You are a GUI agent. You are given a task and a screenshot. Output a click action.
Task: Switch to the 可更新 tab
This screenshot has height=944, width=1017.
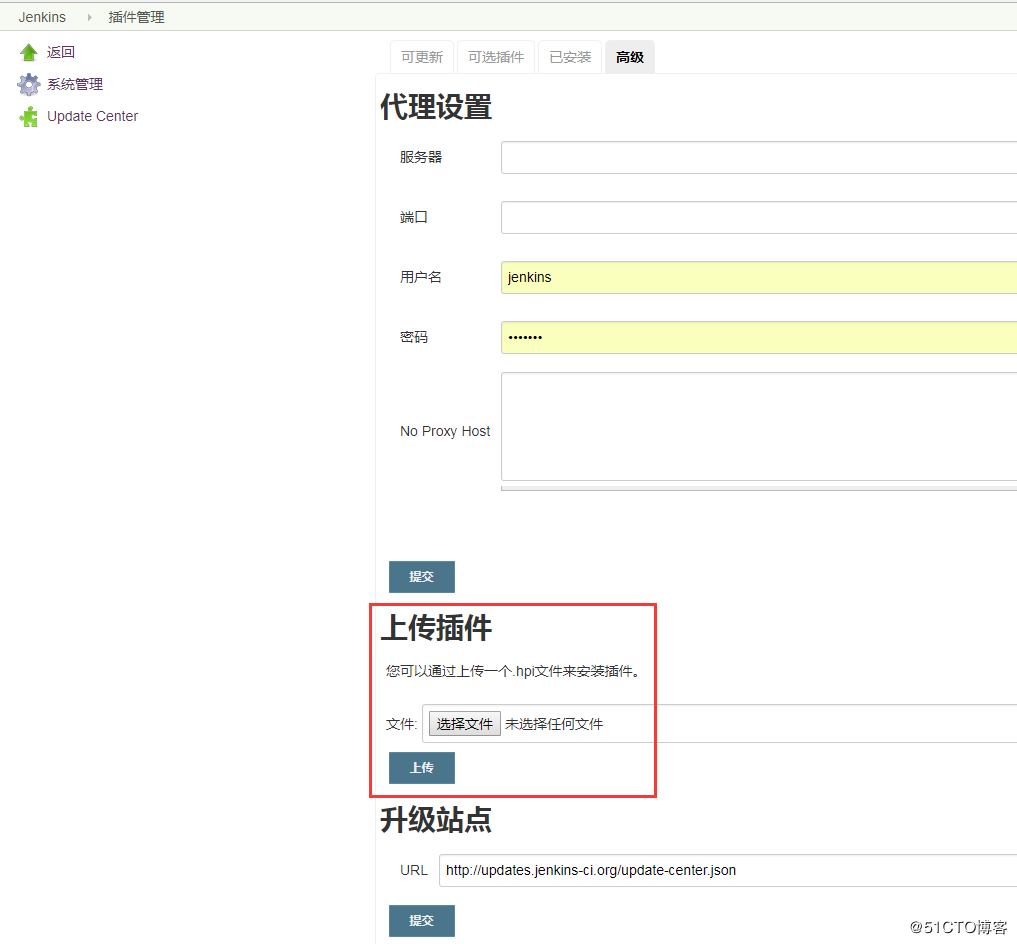422,57
